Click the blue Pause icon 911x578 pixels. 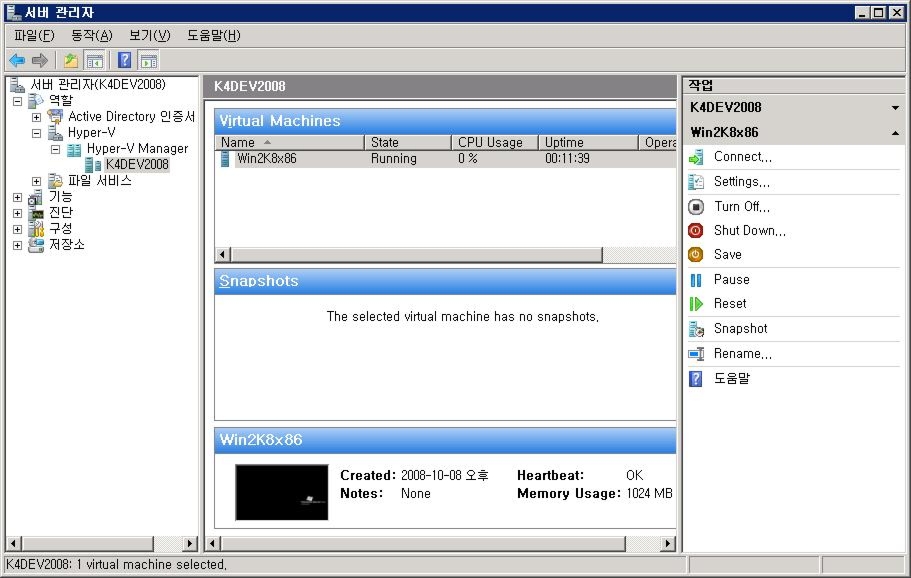coord(695,280)
